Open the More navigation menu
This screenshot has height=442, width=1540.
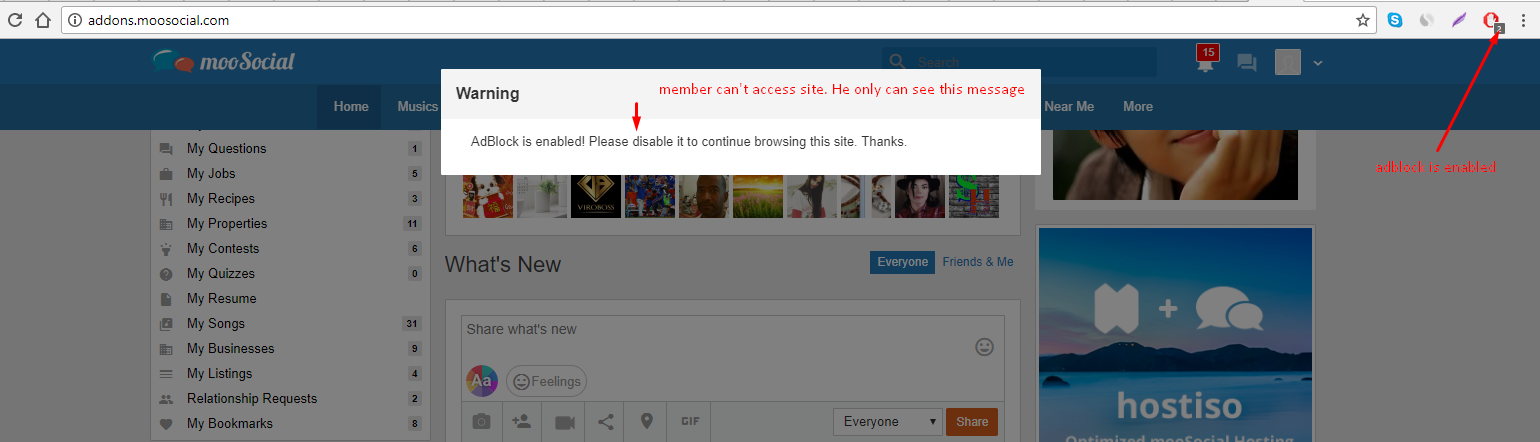click(x=1138, y=106)
